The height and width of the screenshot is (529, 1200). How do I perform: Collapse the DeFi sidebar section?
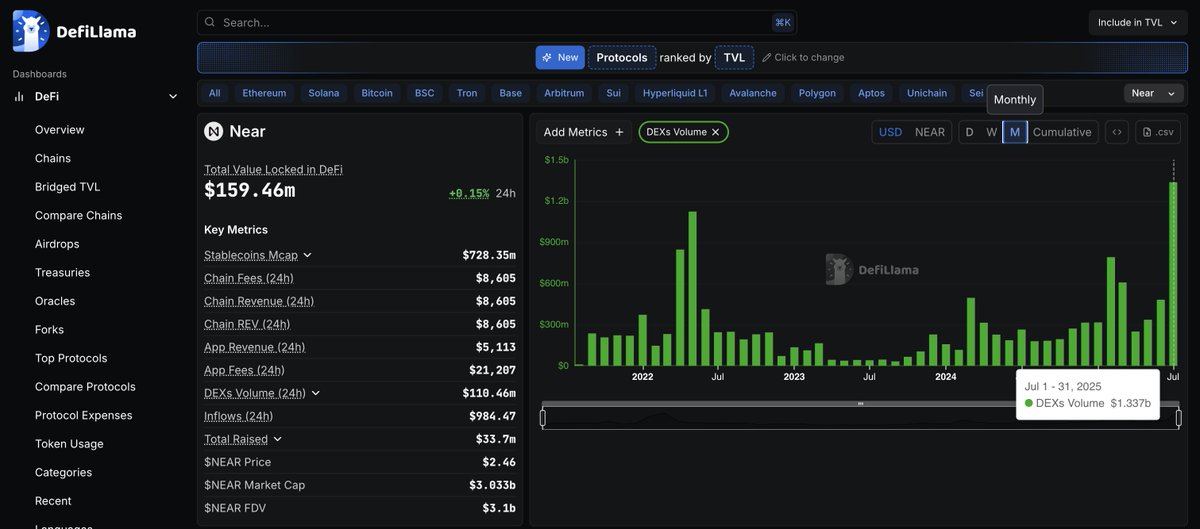(173, 96)
